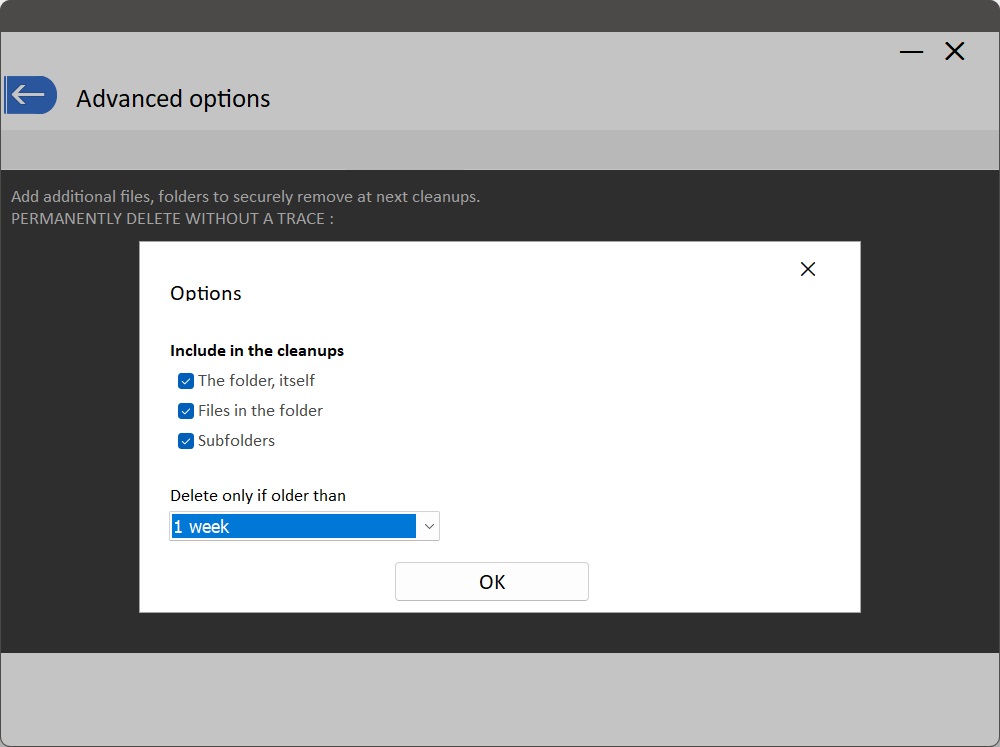This screenshot has height=747, width=1000.
Task: Confirm options with the OK button
Action: [x=492, y=582]
